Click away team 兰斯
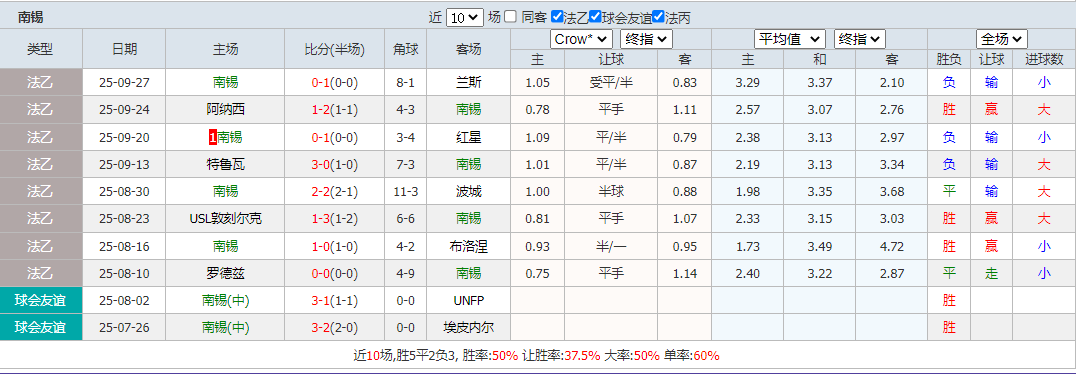 coord(468,83)
